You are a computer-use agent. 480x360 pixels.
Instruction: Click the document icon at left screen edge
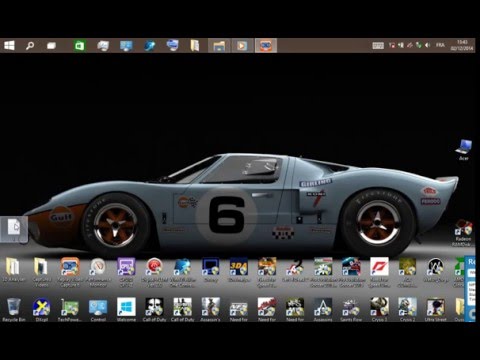tap(14, 229)
